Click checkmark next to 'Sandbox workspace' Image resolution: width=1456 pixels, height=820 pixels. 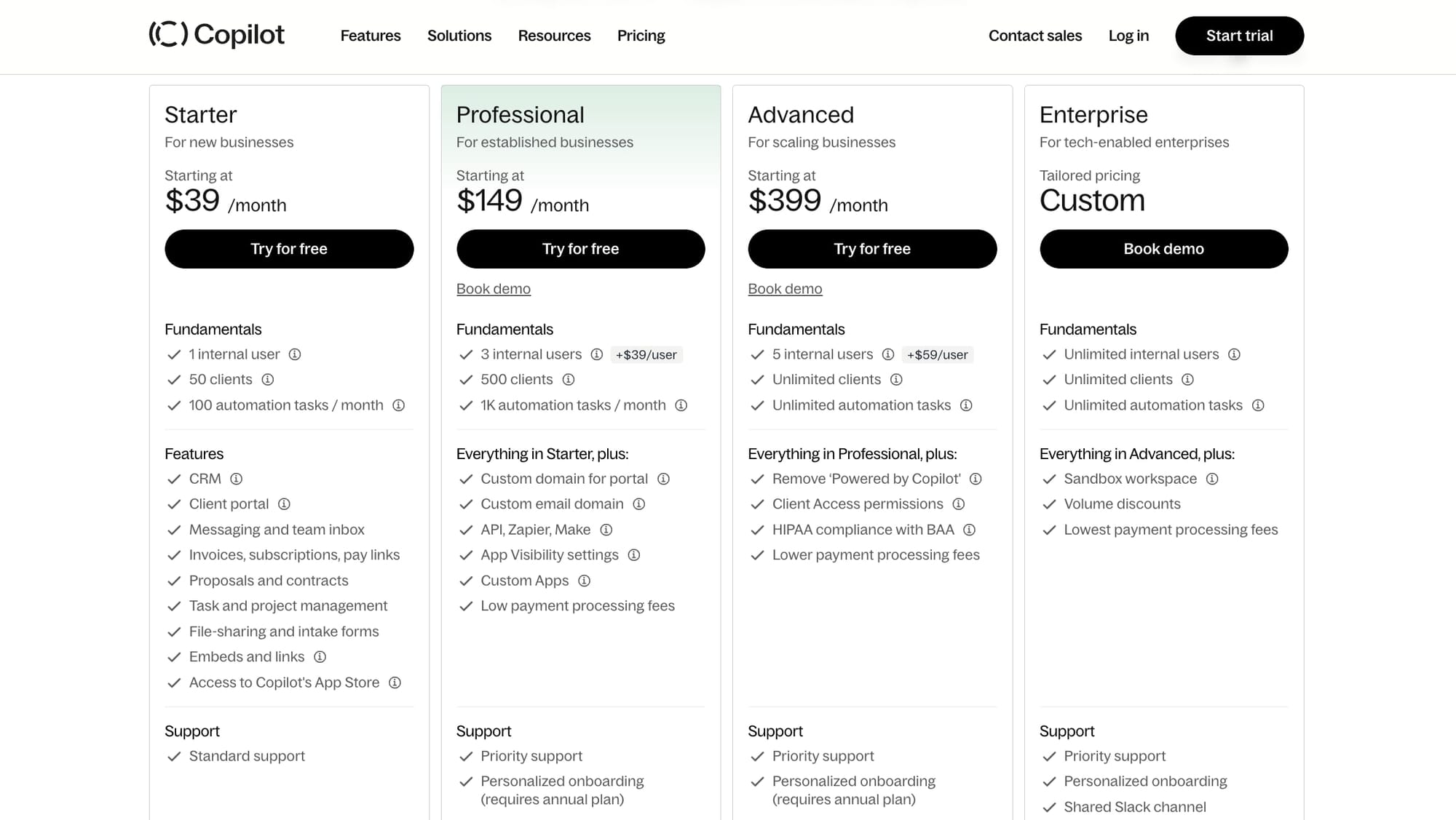click(x=1048, y=478)
